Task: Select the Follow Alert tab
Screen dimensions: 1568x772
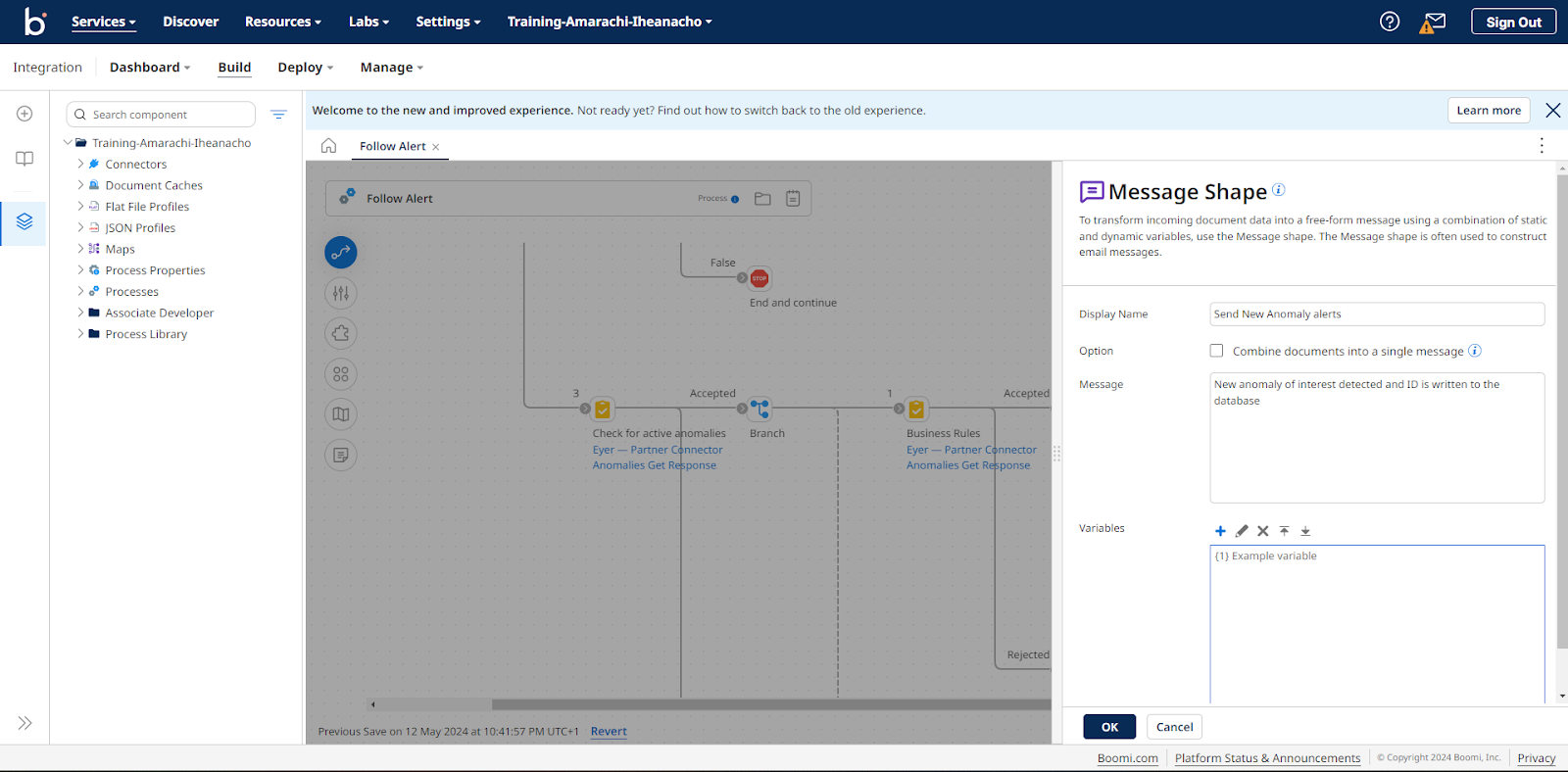Action: pyautogui.click(x=392, y=147)
